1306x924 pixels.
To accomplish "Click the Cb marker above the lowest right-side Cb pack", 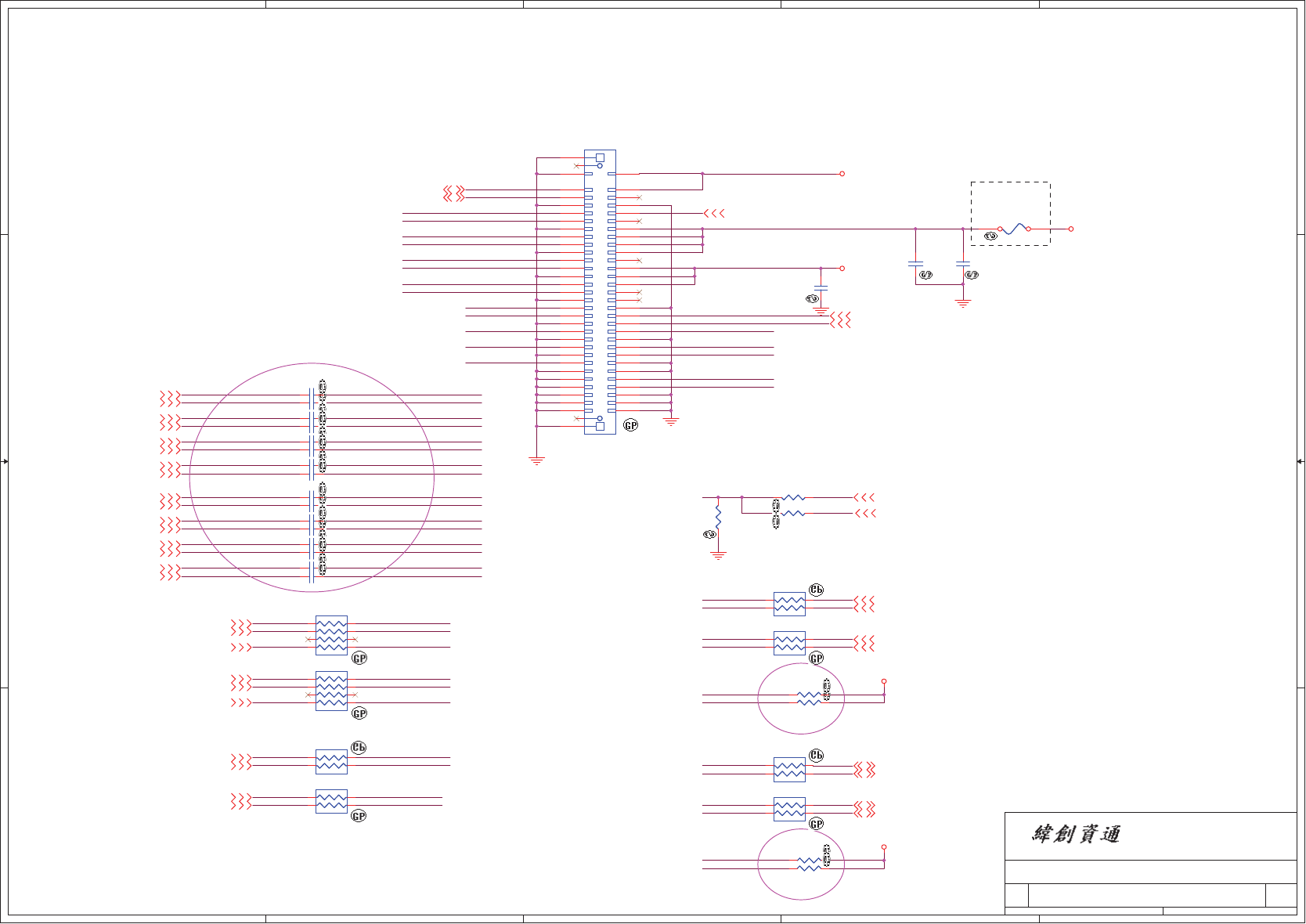I will tap(817, 755).
